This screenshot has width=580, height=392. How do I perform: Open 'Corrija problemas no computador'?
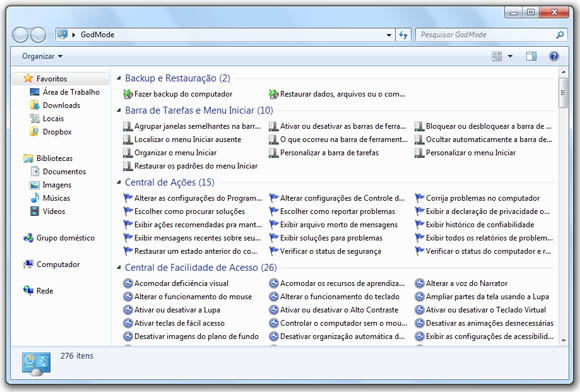pyautogui.click(x=477, y=198)
